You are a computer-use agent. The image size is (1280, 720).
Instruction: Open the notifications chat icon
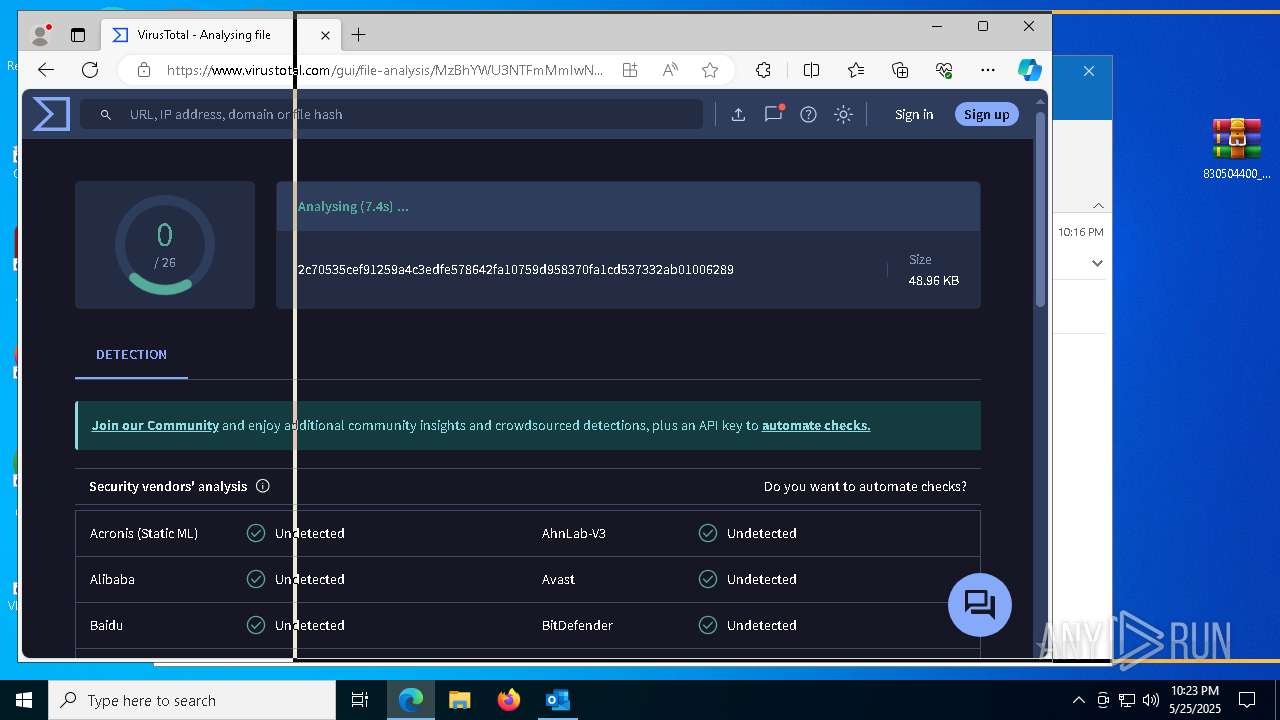click(773, 114)
